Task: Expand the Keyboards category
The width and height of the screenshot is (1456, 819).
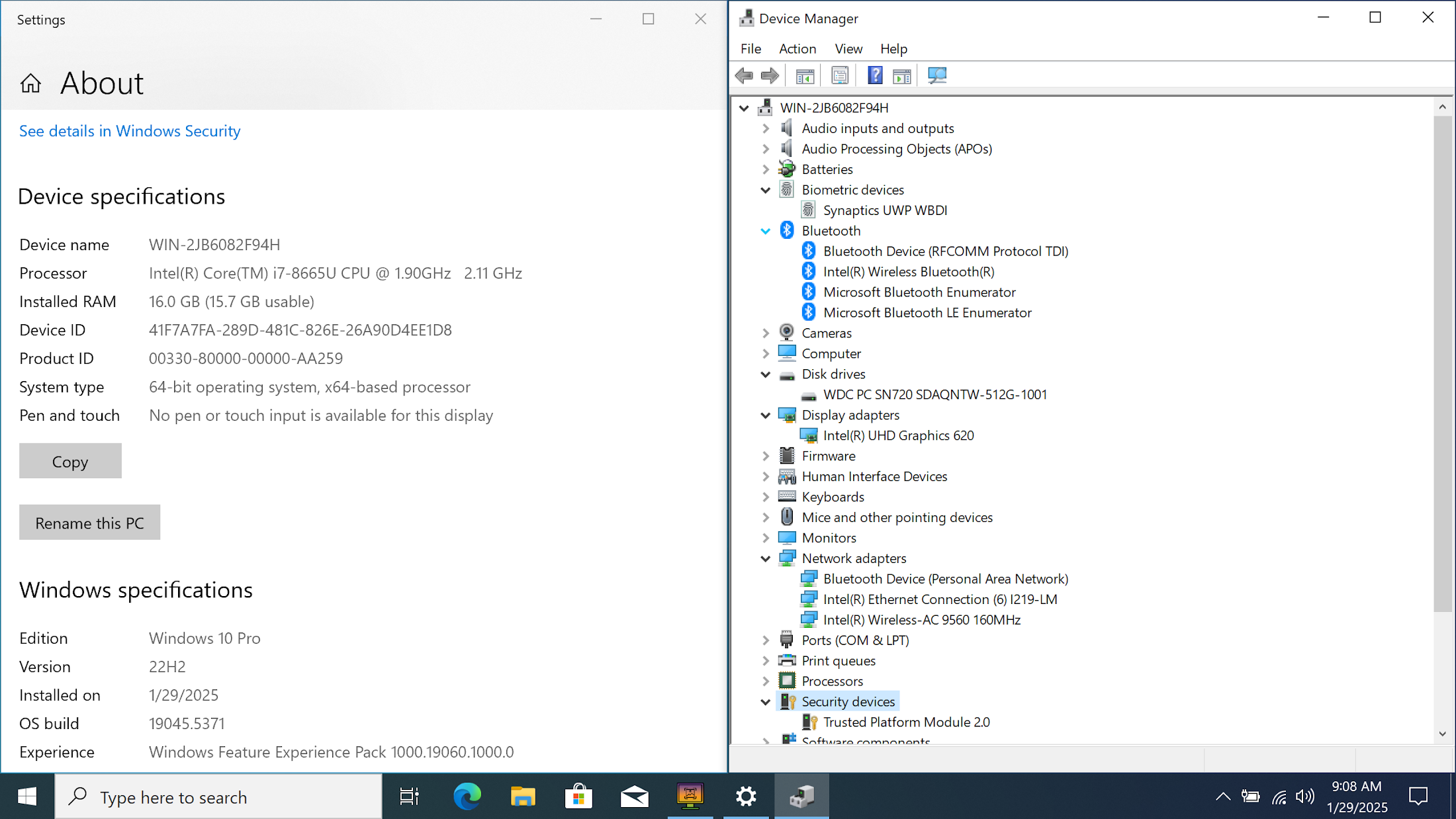Action: point(766,497)
